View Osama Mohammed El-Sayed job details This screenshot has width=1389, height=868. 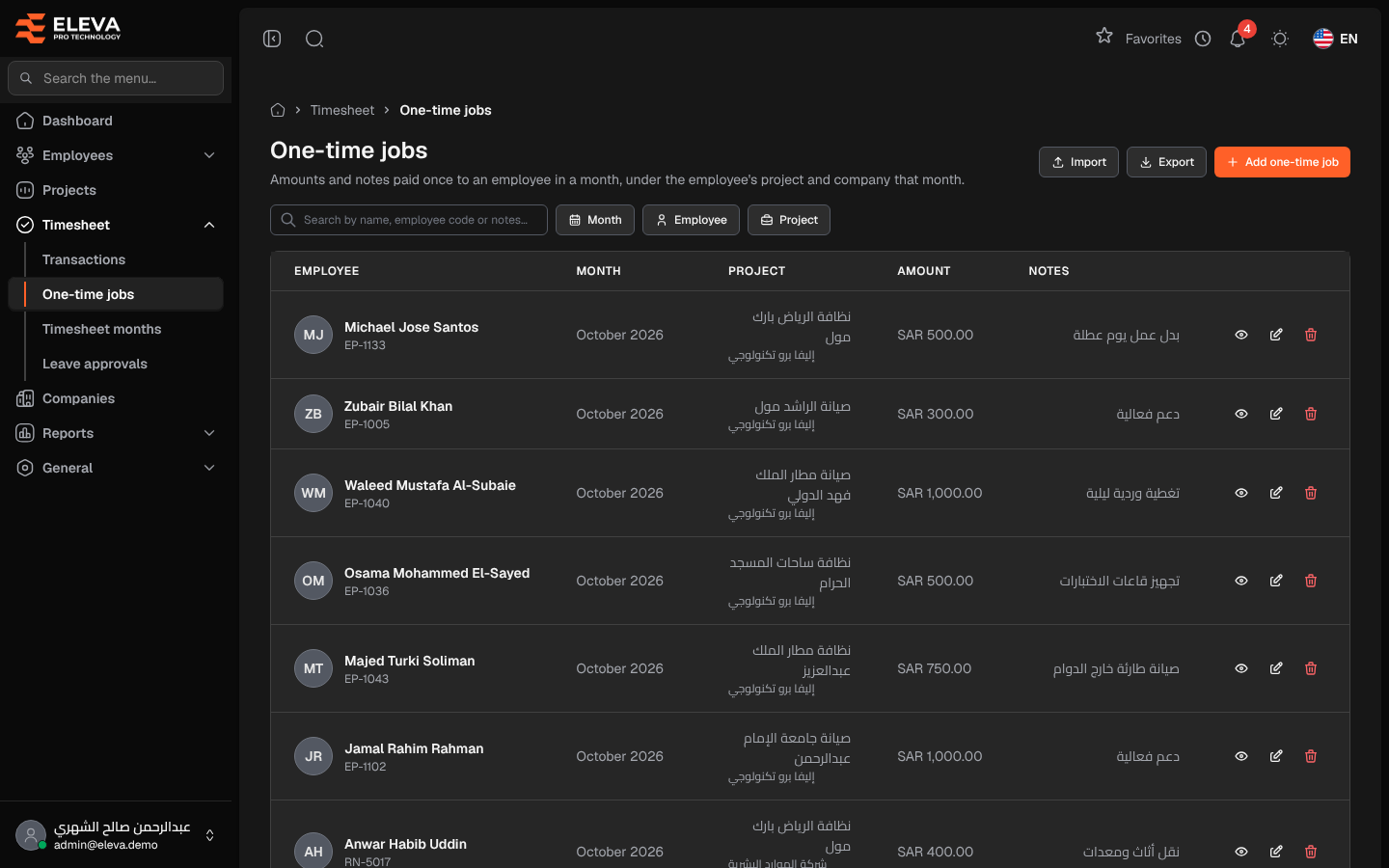coord(1241,581)
